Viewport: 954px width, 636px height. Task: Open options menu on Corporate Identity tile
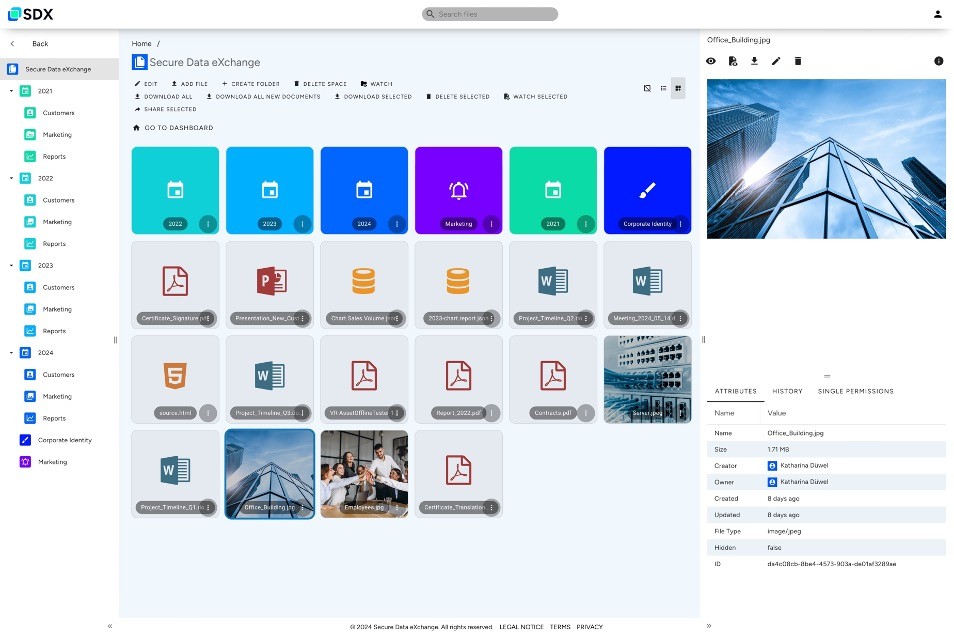(681, 224)
